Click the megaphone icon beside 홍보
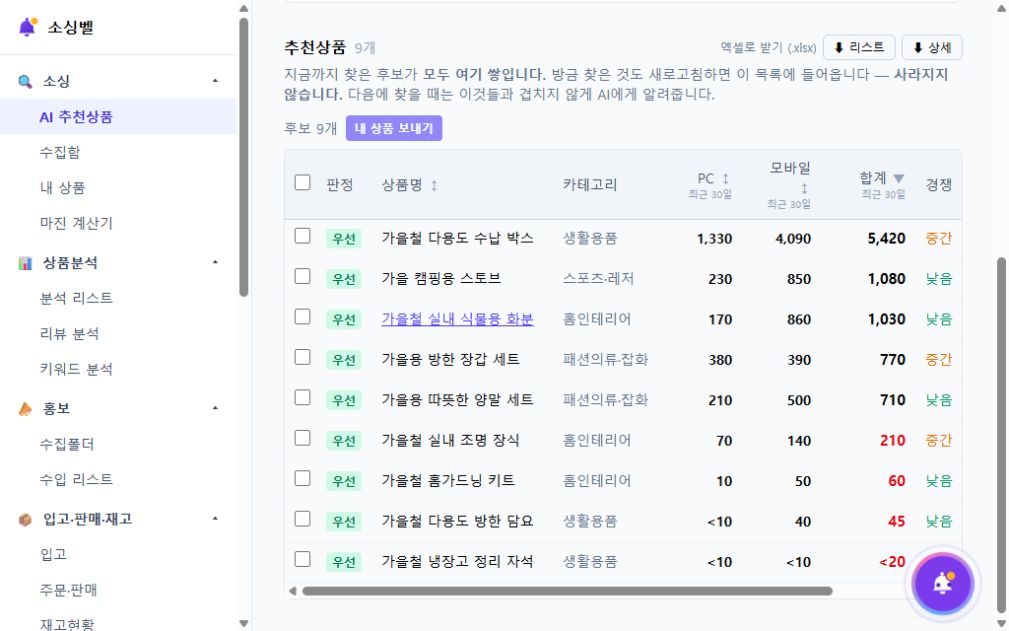Viewport: 1009px width, 631px height. point(25,409)
